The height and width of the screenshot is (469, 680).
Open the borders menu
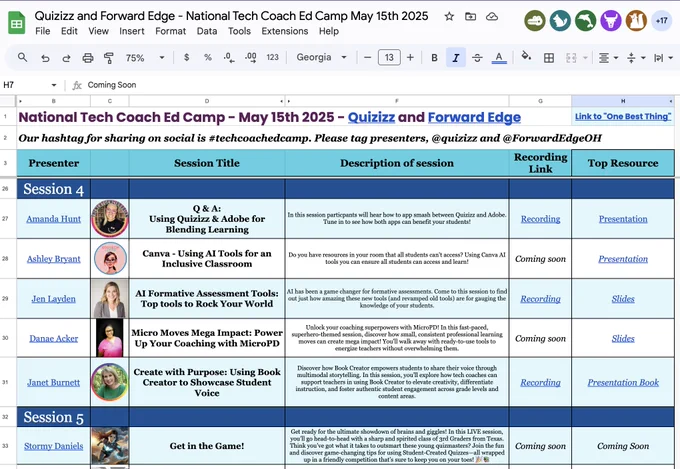[549, 58]
